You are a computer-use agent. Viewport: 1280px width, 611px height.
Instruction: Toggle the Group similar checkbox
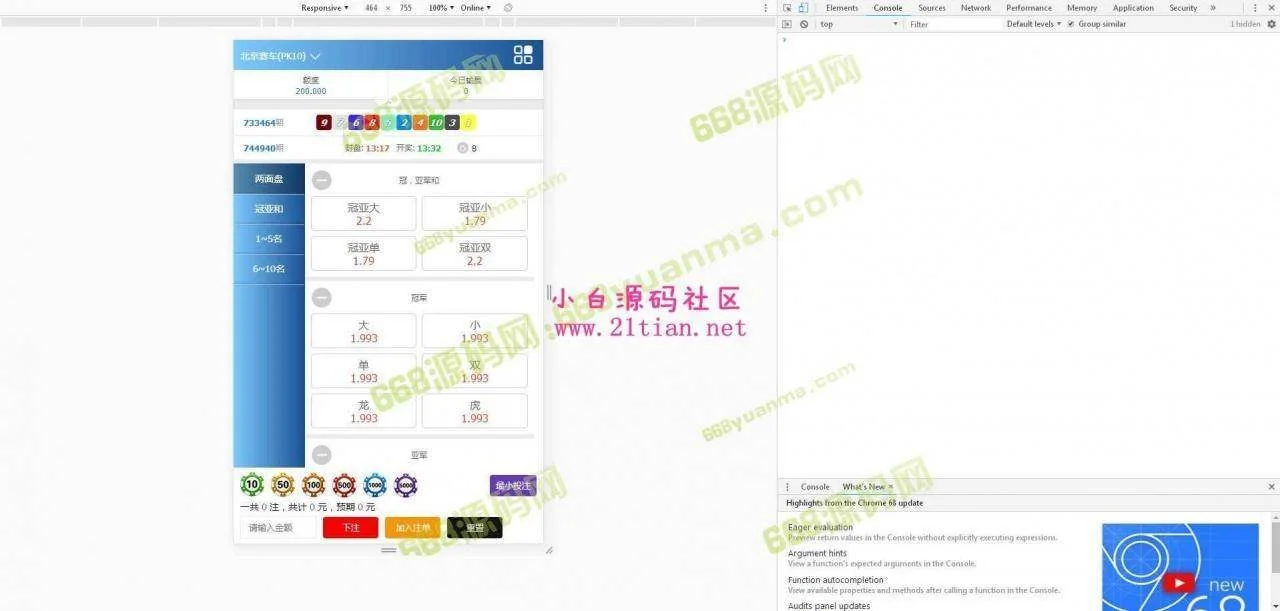1071,24
